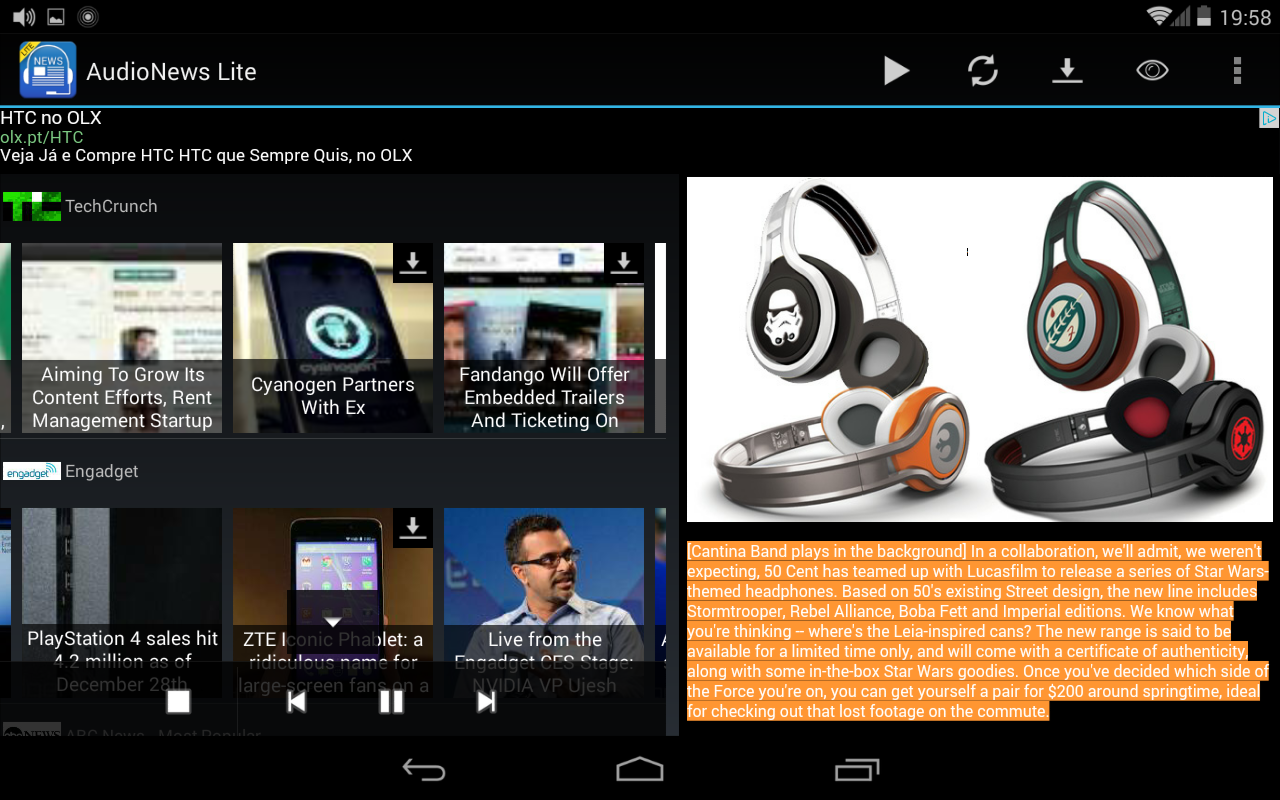Screen dimensions: 1280x800
Task: Open the ZTE Iconic Phablet article
Action: pos(333,603)
